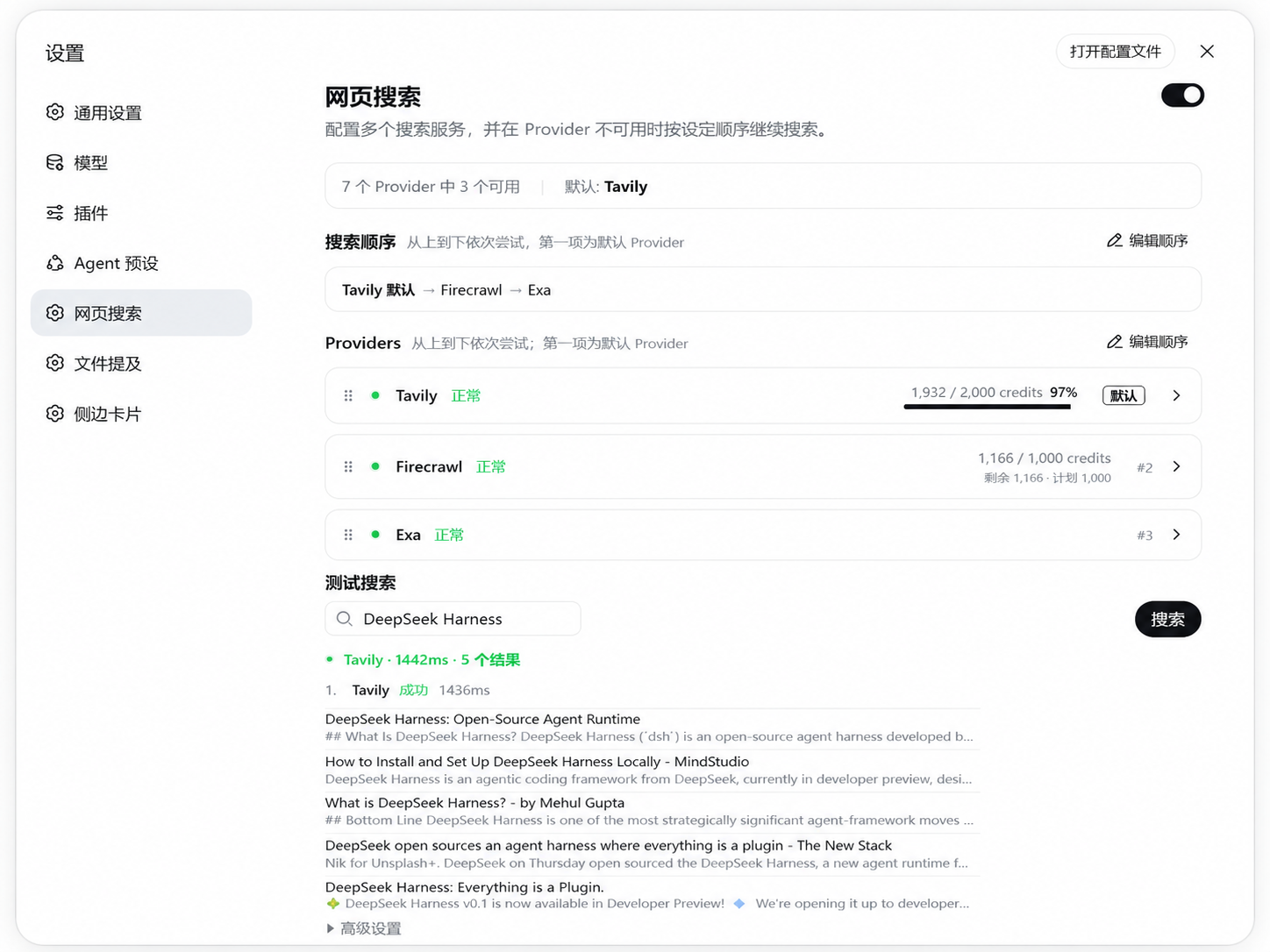Grab the drag handle of Tavily row
1270x952 pixels.
[348, 395]
